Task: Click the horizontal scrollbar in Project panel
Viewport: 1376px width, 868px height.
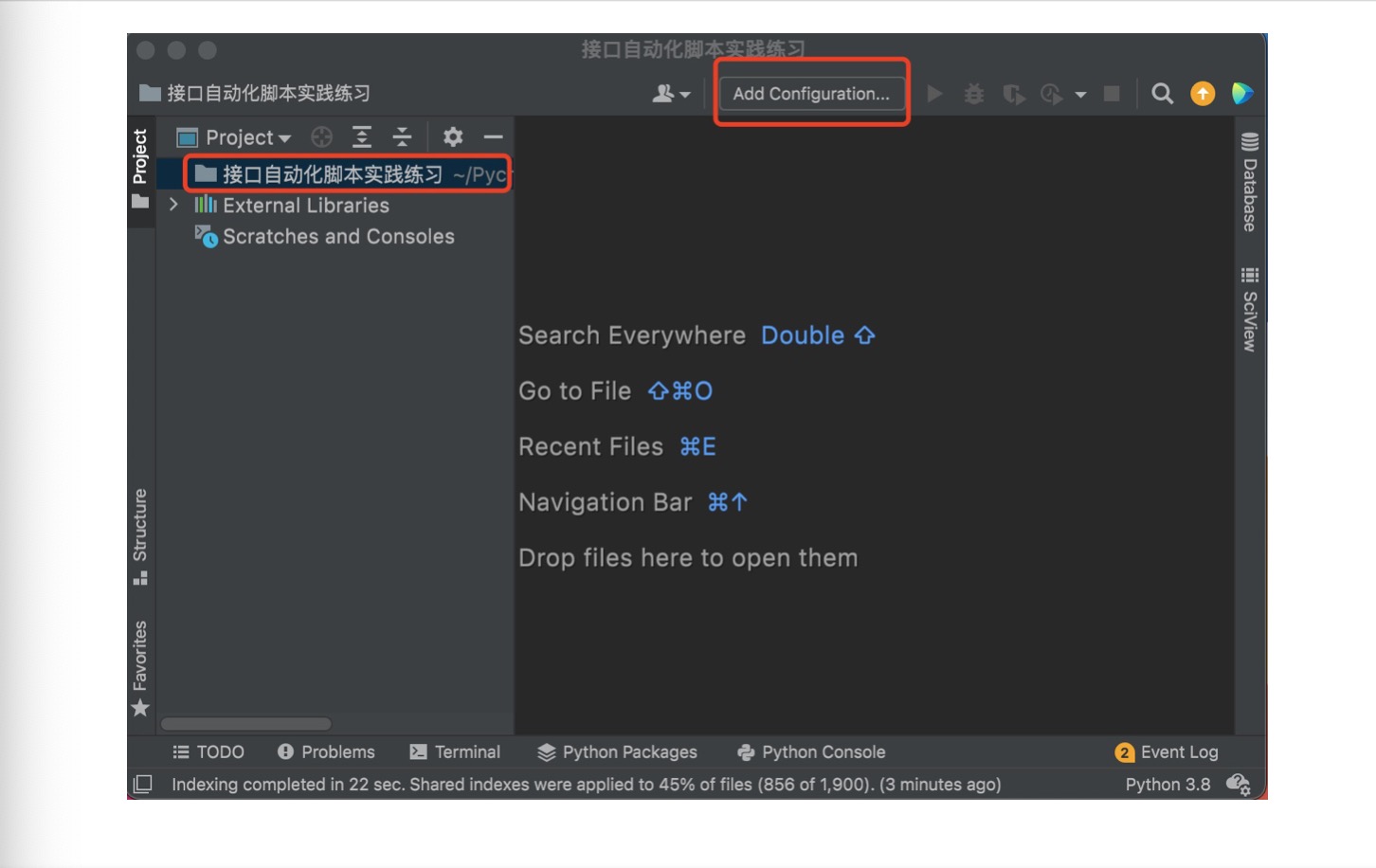Action: pyautogui.click(x=245, y=724)
